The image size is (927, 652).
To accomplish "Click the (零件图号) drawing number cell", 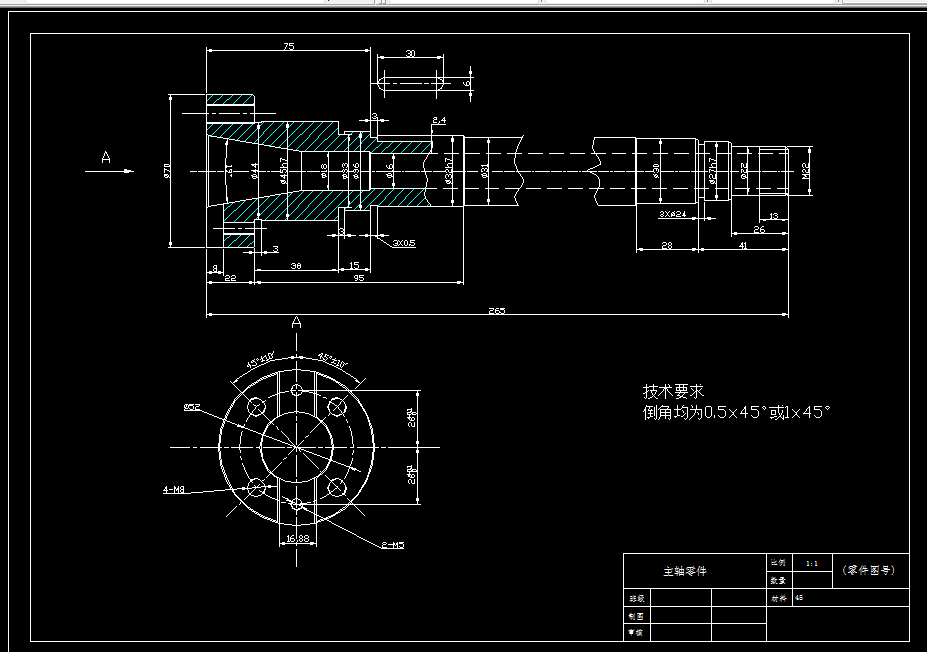I will click(868, 569).
